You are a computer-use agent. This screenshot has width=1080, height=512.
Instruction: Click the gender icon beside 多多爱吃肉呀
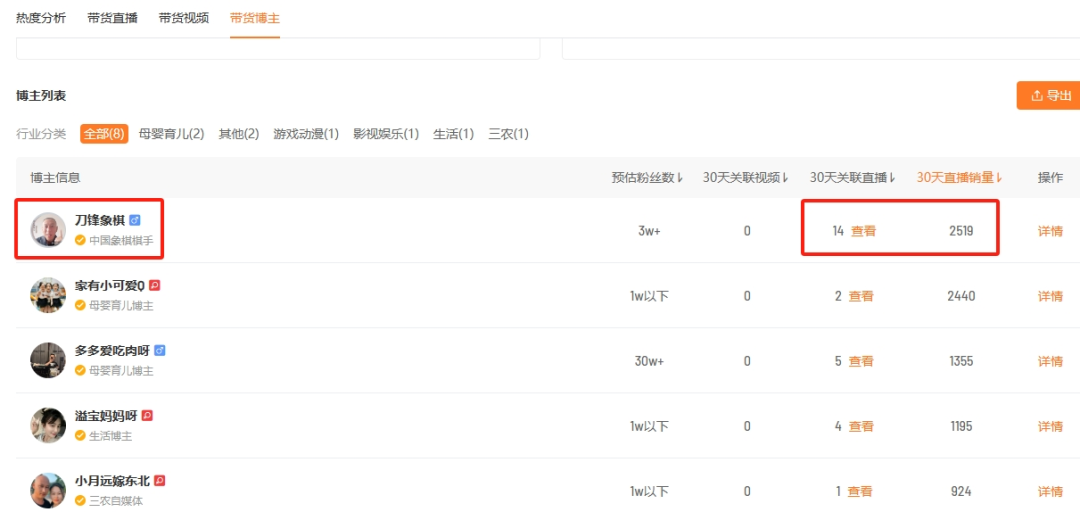[x=160, y=350]
